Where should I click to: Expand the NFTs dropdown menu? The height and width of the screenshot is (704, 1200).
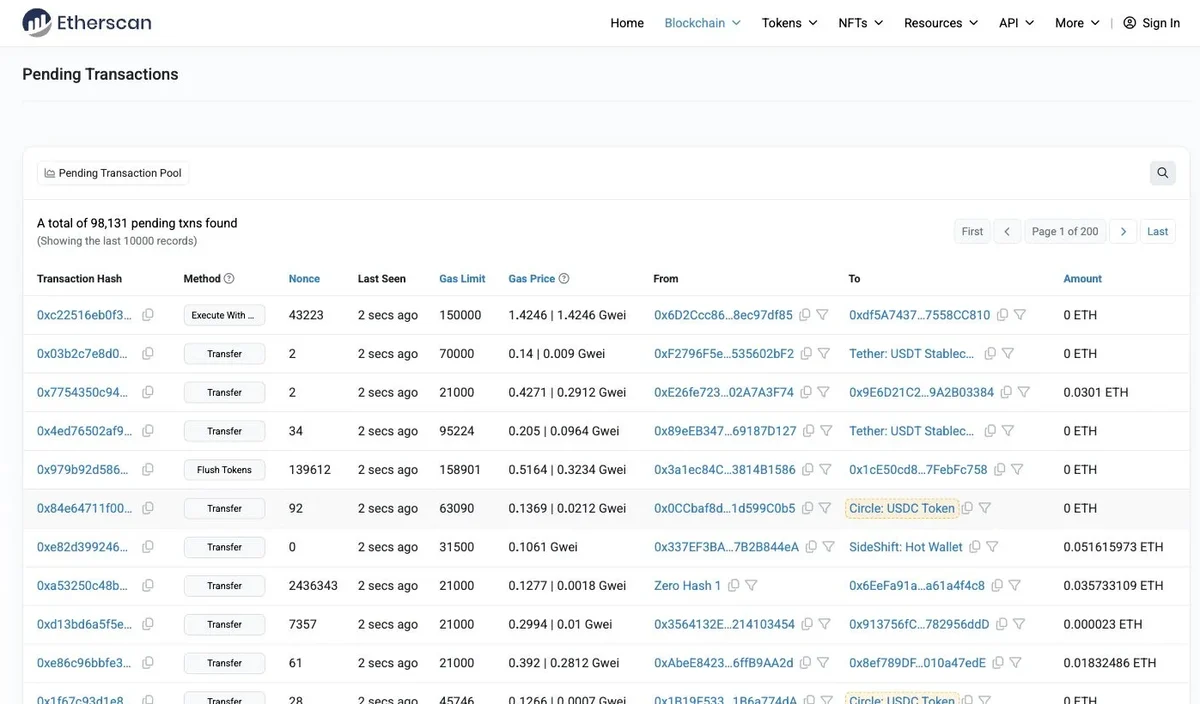tap(861, 23)
